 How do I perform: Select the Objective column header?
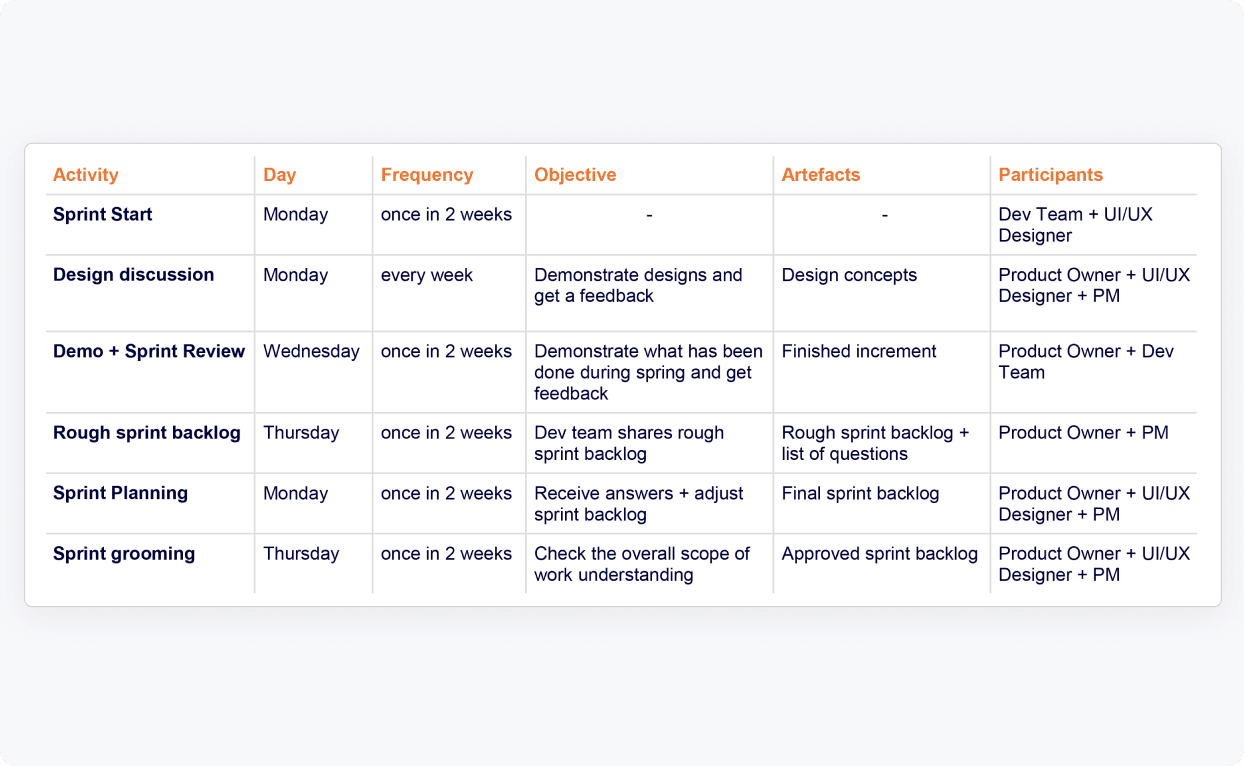pyautogui.click(x=575, y=175)
